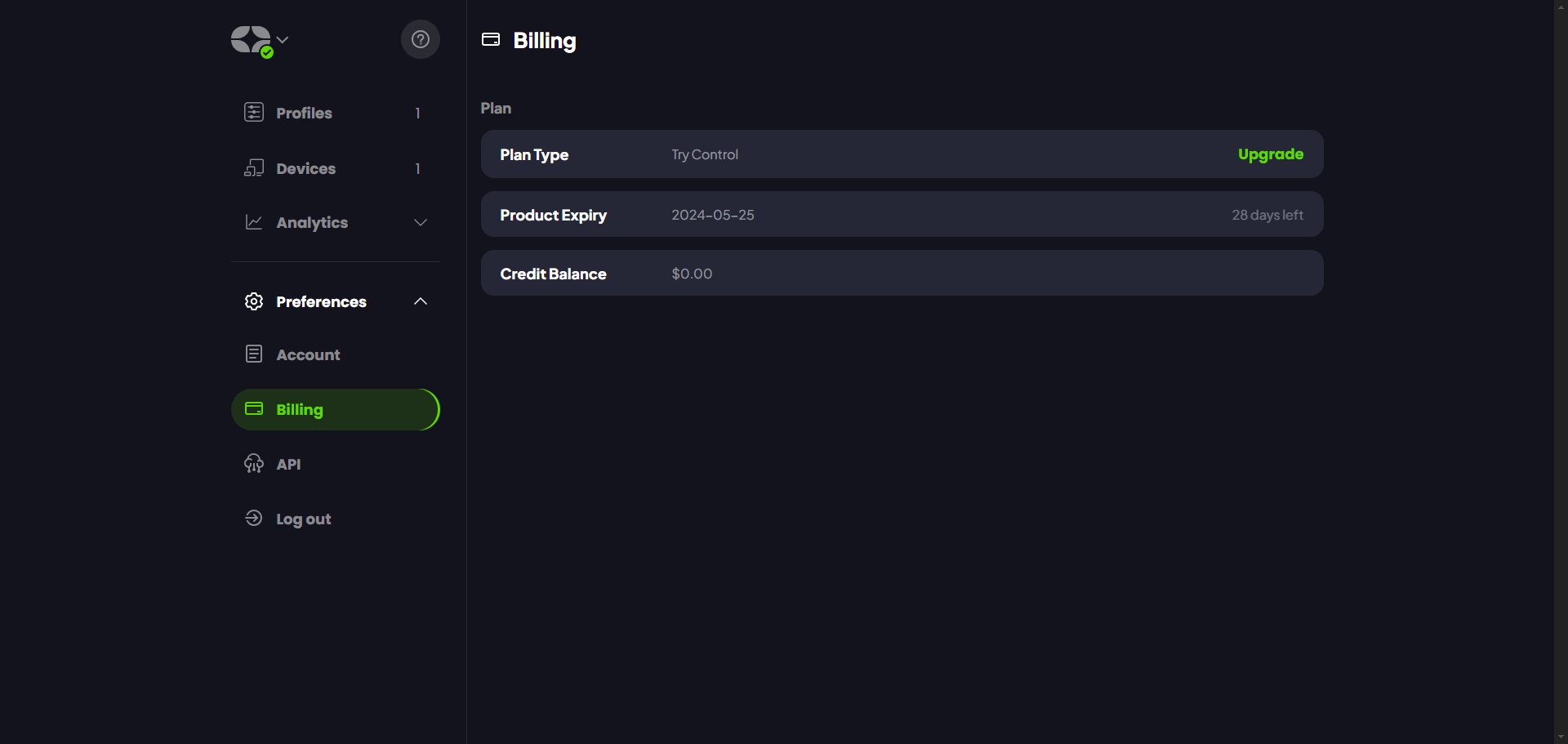Click the Analytics chart icon
Screen dimensions: 1568x744
[254, 222]
